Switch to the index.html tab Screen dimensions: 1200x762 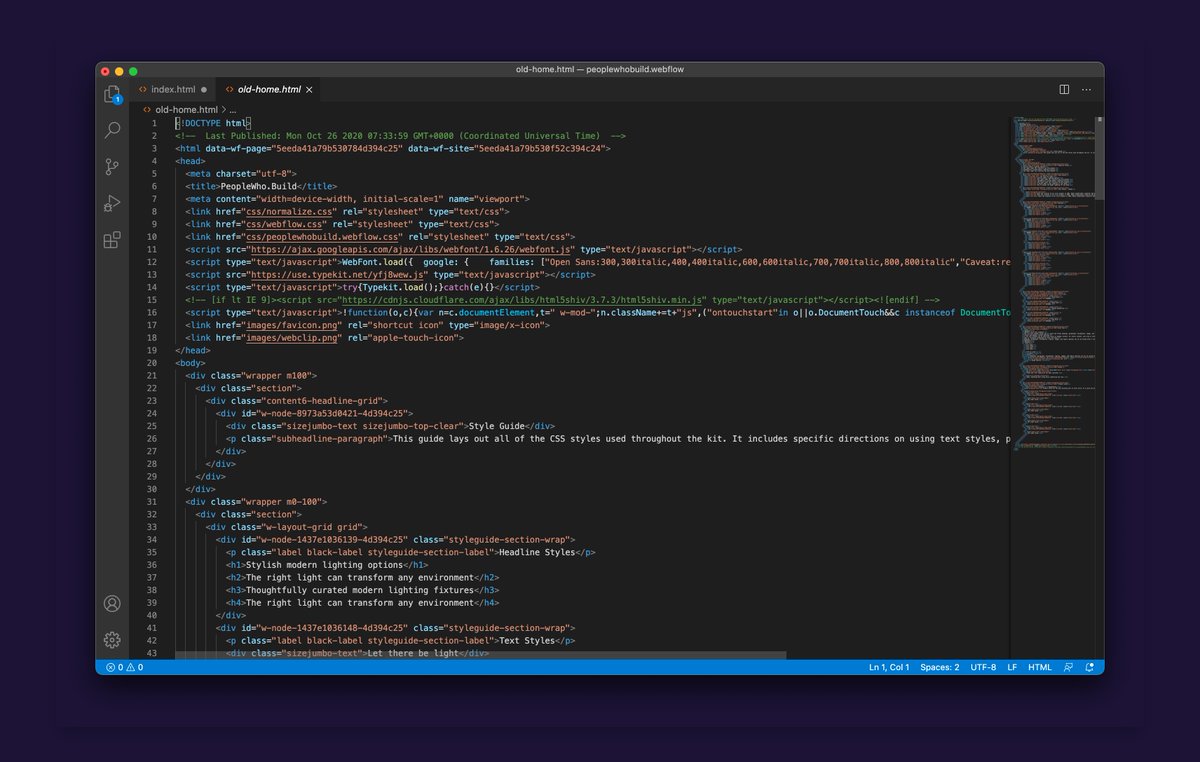(x=173, y=89)
